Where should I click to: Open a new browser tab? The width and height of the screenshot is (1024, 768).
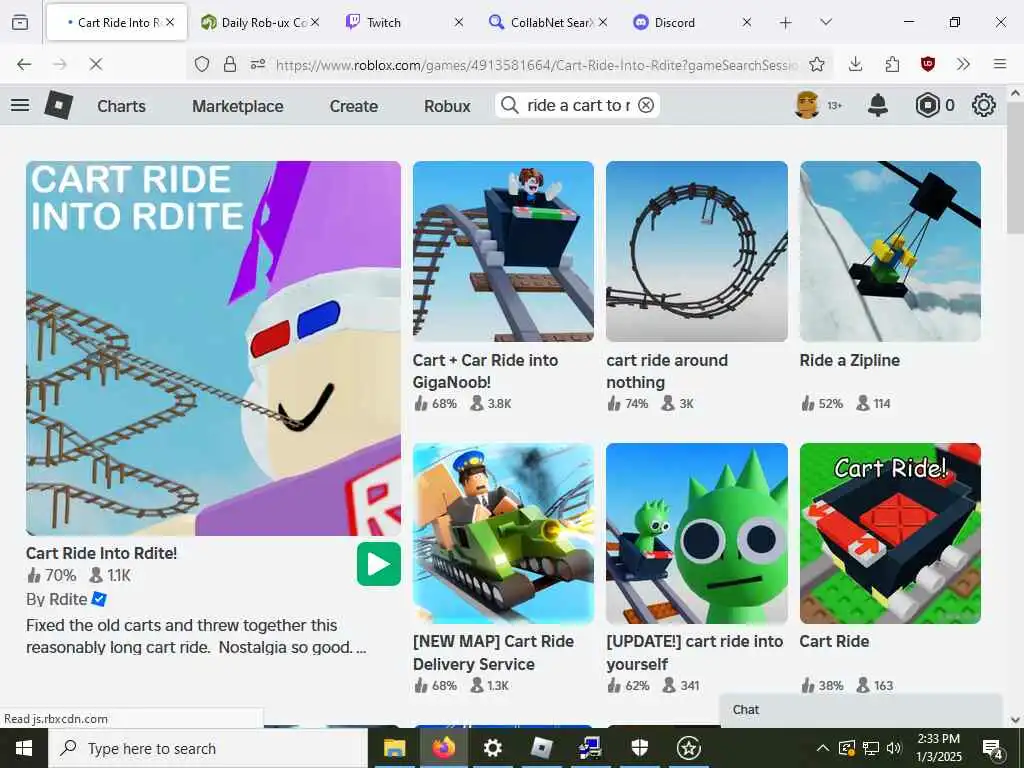[x=786, y=23]
